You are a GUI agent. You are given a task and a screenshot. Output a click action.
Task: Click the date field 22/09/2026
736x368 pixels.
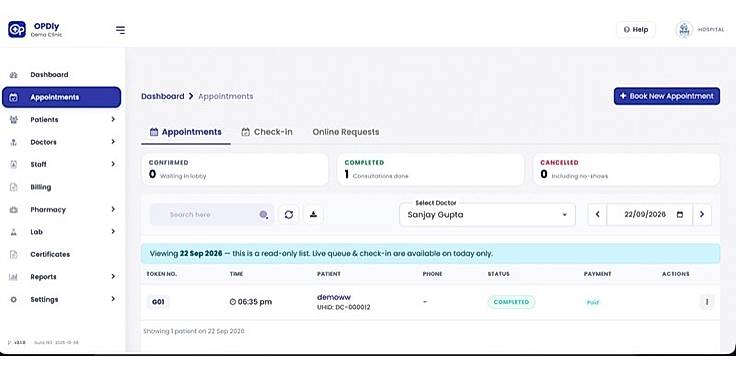649,215
